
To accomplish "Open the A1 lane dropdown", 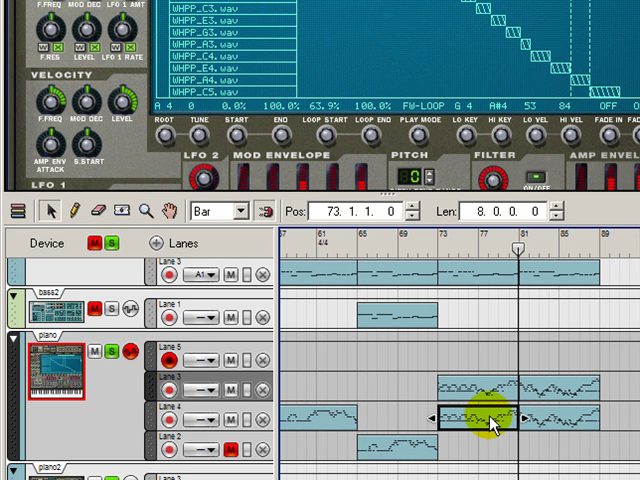I will [x=201, y=275].
